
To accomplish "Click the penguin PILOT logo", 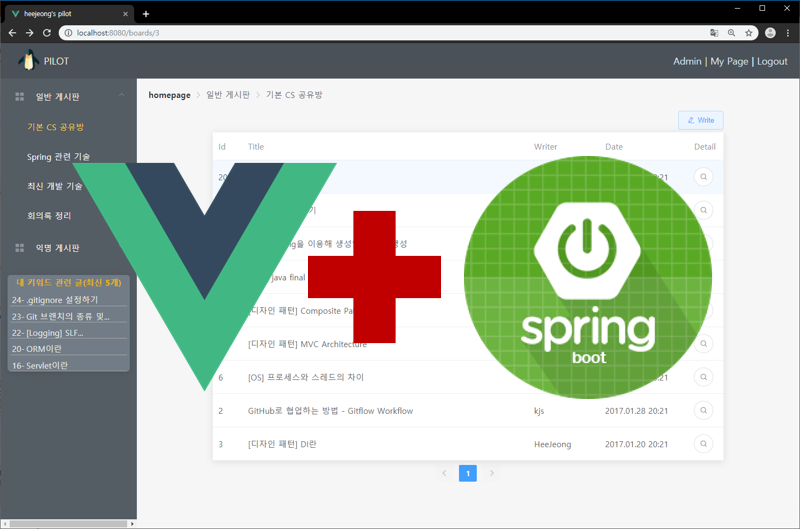I will tap(29, 61).
